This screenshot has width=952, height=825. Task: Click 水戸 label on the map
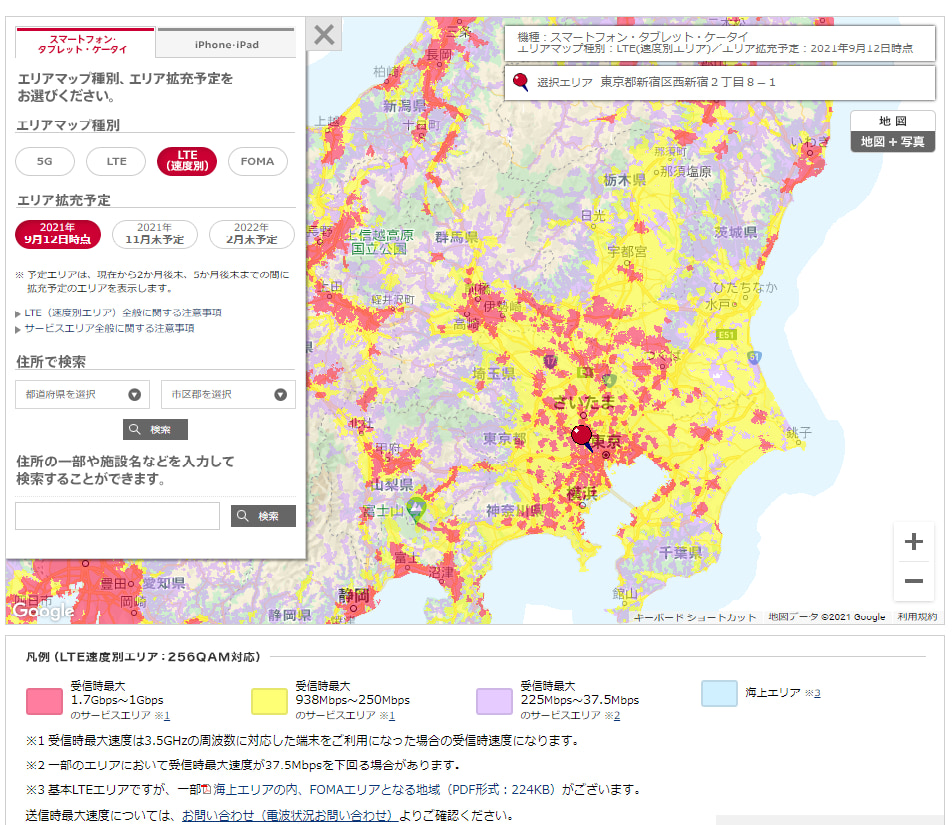(718, 304)
